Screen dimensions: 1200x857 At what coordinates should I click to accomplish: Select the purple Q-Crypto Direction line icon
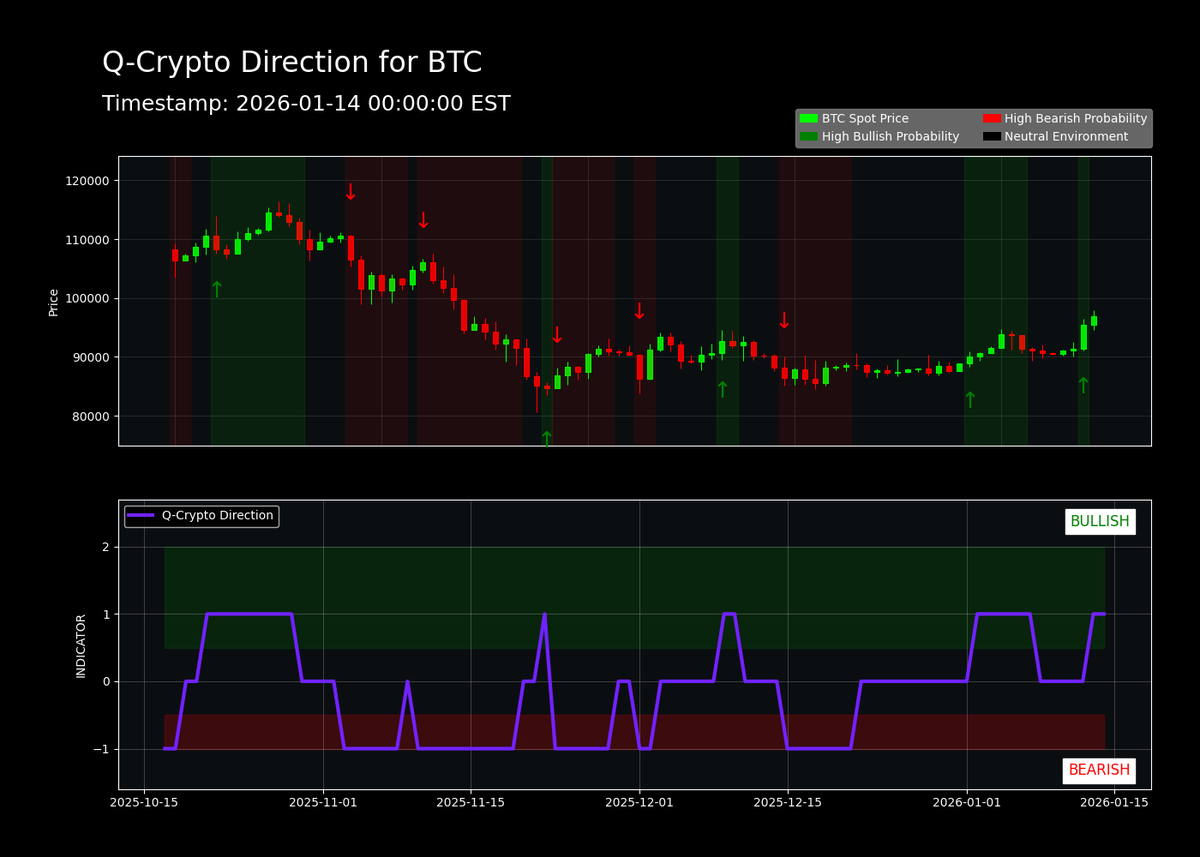[x=138, y=516]
